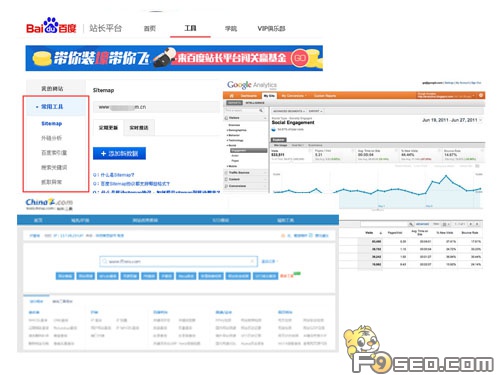Switch to the 定期更新 tab

tap(108, 128)
